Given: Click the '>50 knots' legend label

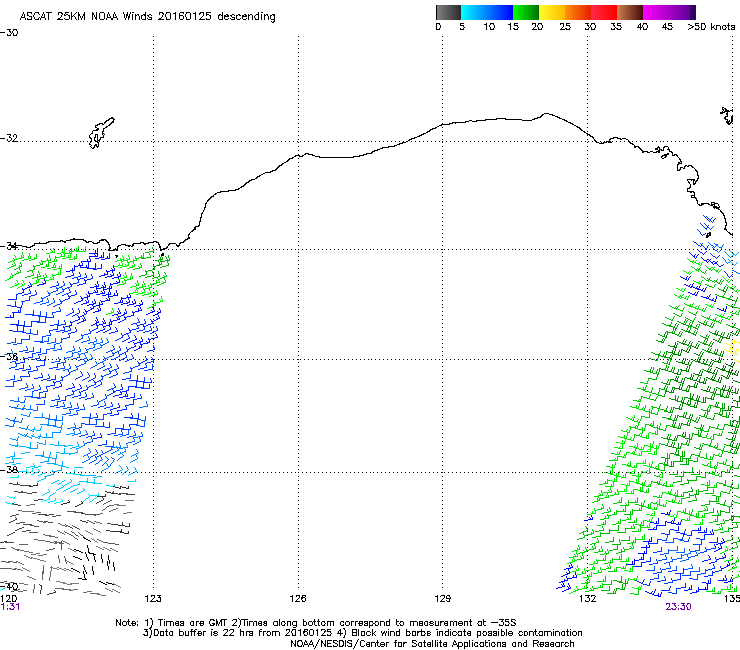Looking at the screenshot, I should click(x=711, y=27).
